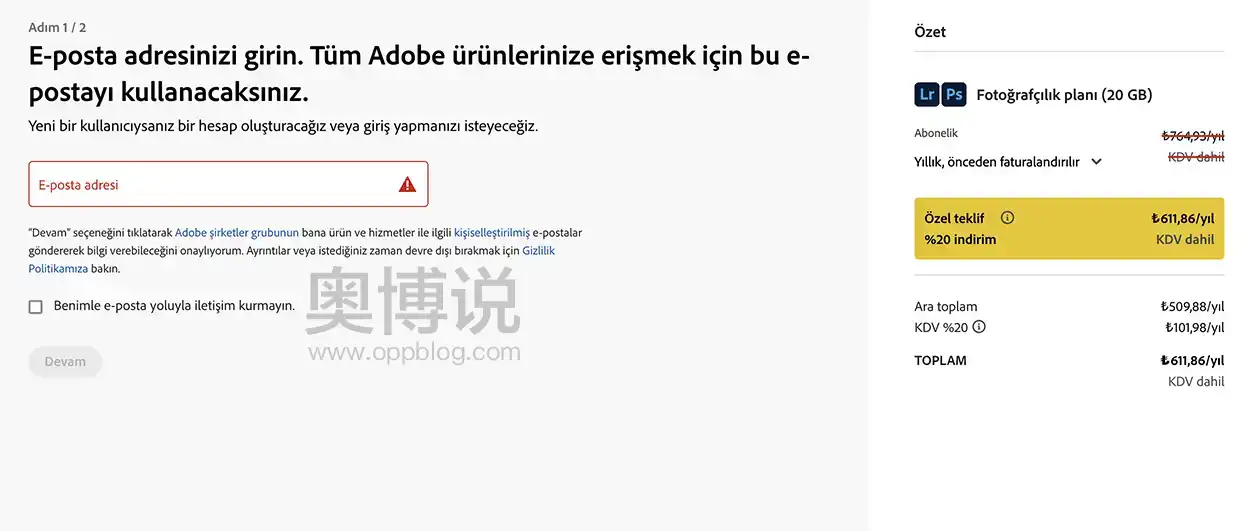Click the Fotoğrafçılık planı (20 GB) title
This screenshot has height=531, width=1252.
coord(1064,95)
